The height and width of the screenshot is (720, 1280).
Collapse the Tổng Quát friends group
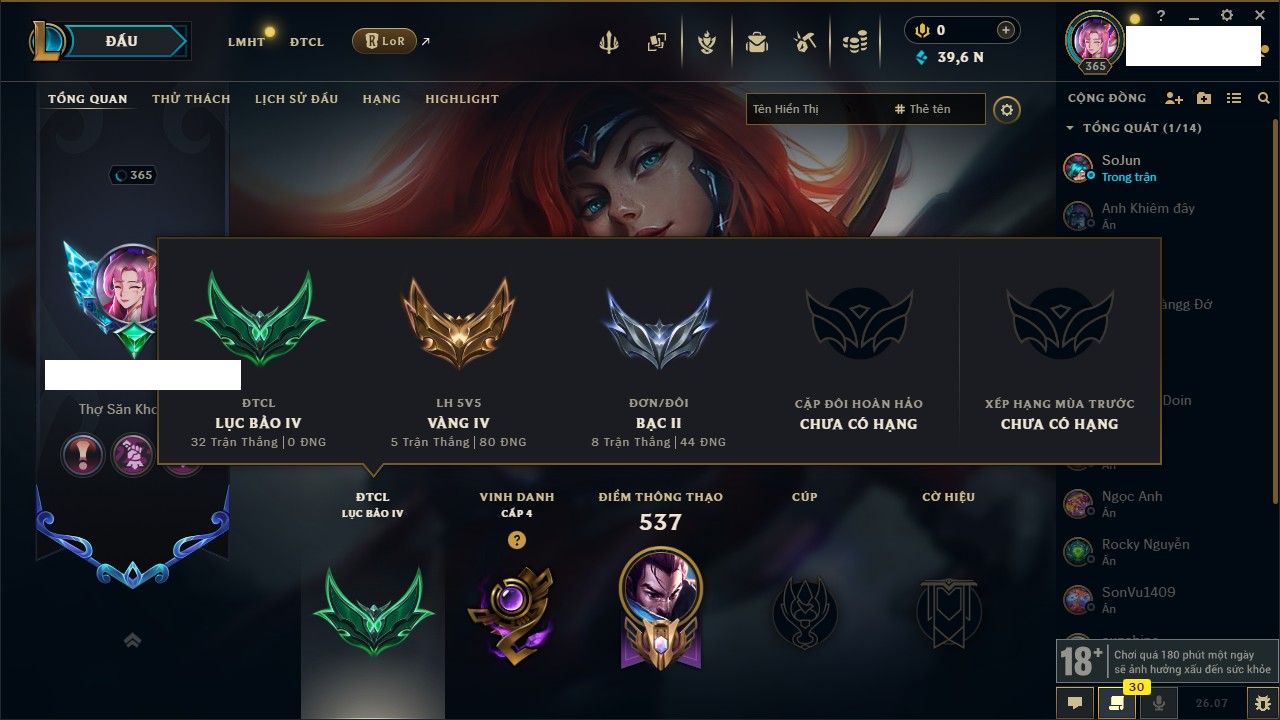pos(1070,128)
